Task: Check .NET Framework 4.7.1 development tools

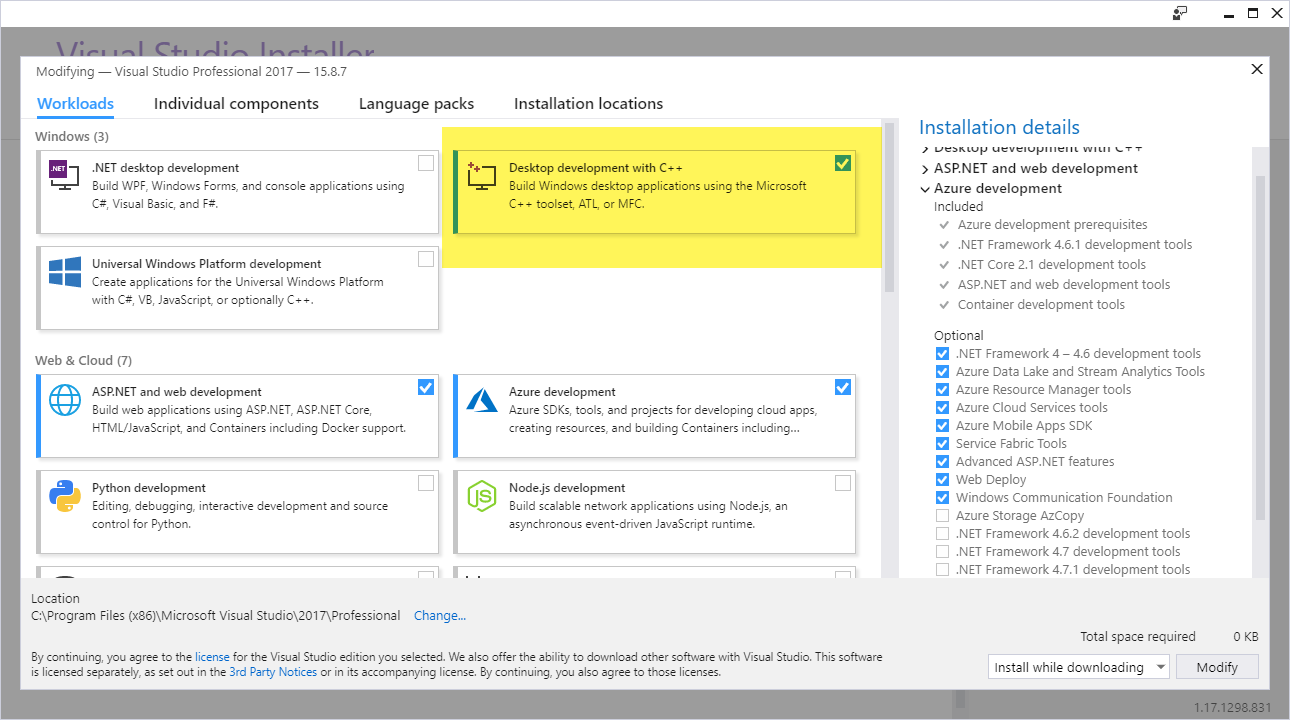Action: (942, 570)
